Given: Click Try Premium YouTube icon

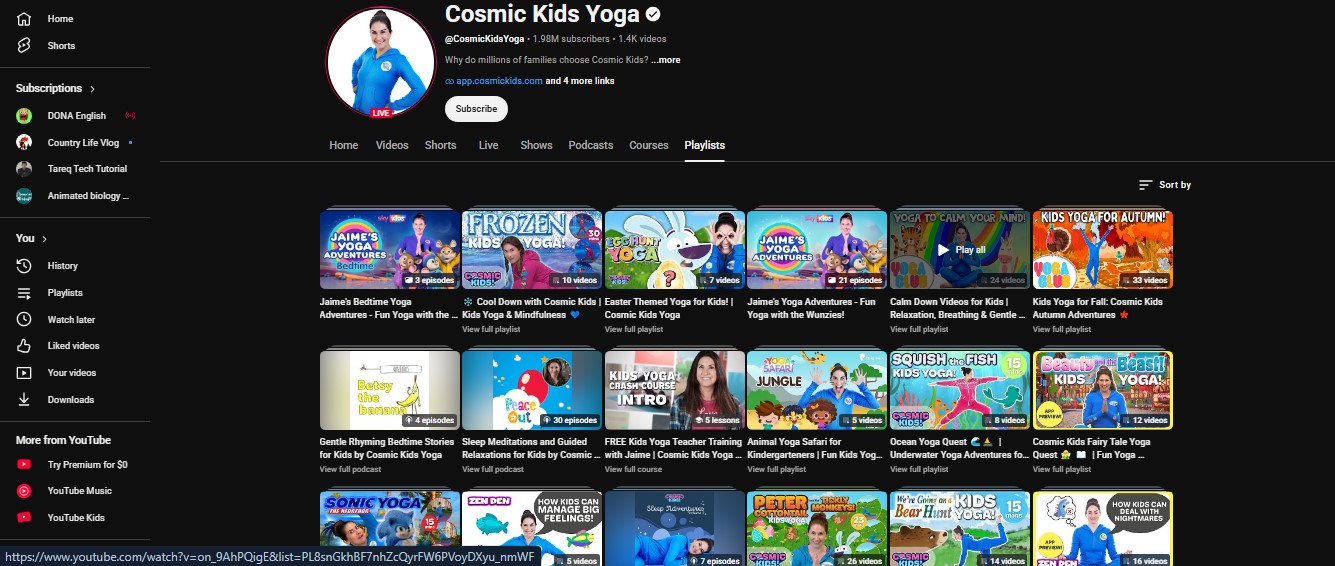Looking at the screenshot, I should click(24, 465).
